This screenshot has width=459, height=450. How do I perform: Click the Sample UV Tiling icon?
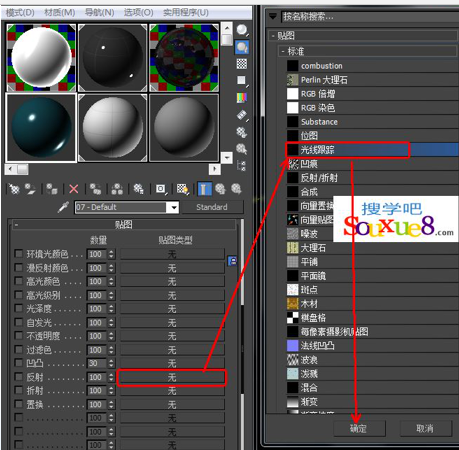(x=242, y=80)
